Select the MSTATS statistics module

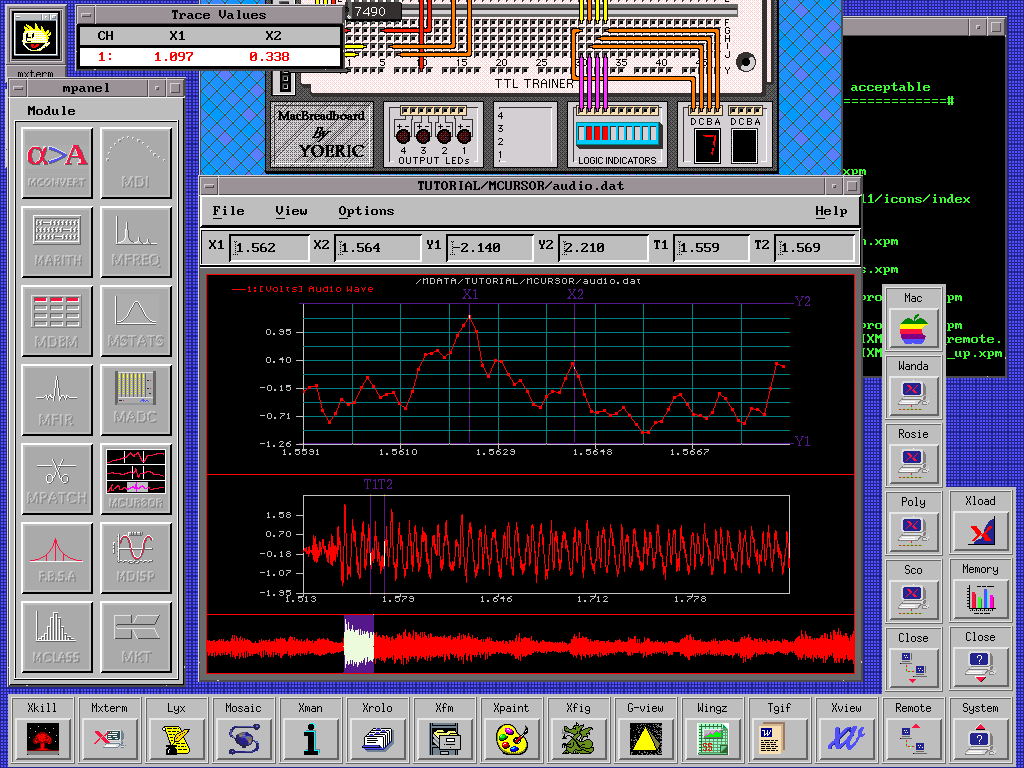pos(136,320)
